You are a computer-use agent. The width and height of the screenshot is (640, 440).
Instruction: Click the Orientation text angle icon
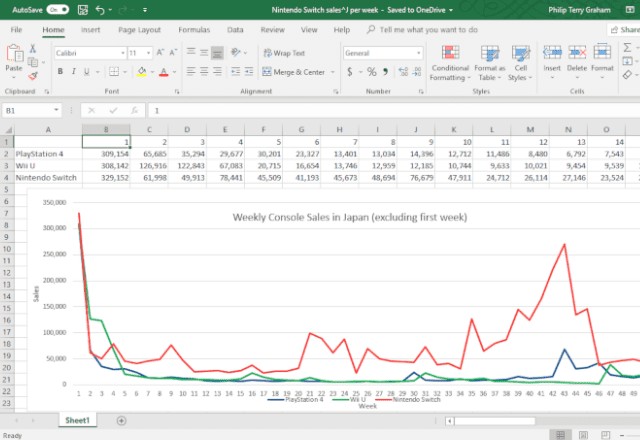236,52
